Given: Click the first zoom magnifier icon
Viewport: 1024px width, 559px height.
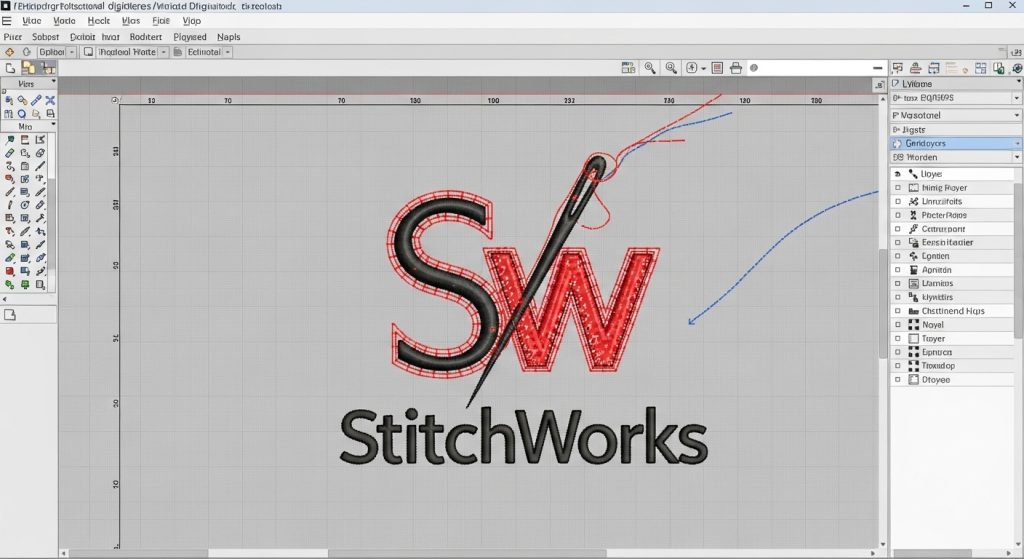Looking at the screenshot, I should point(650,68).
